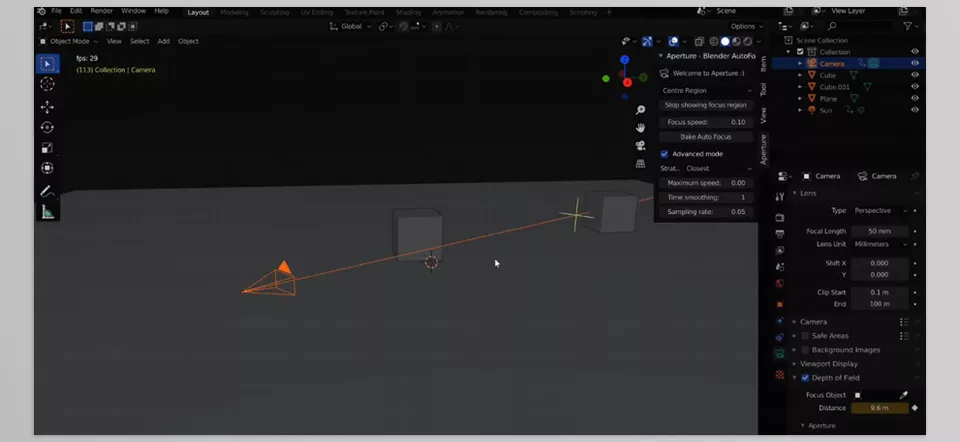
Task: Open the Item sidebar tab
Action: [x=763, y=63]
